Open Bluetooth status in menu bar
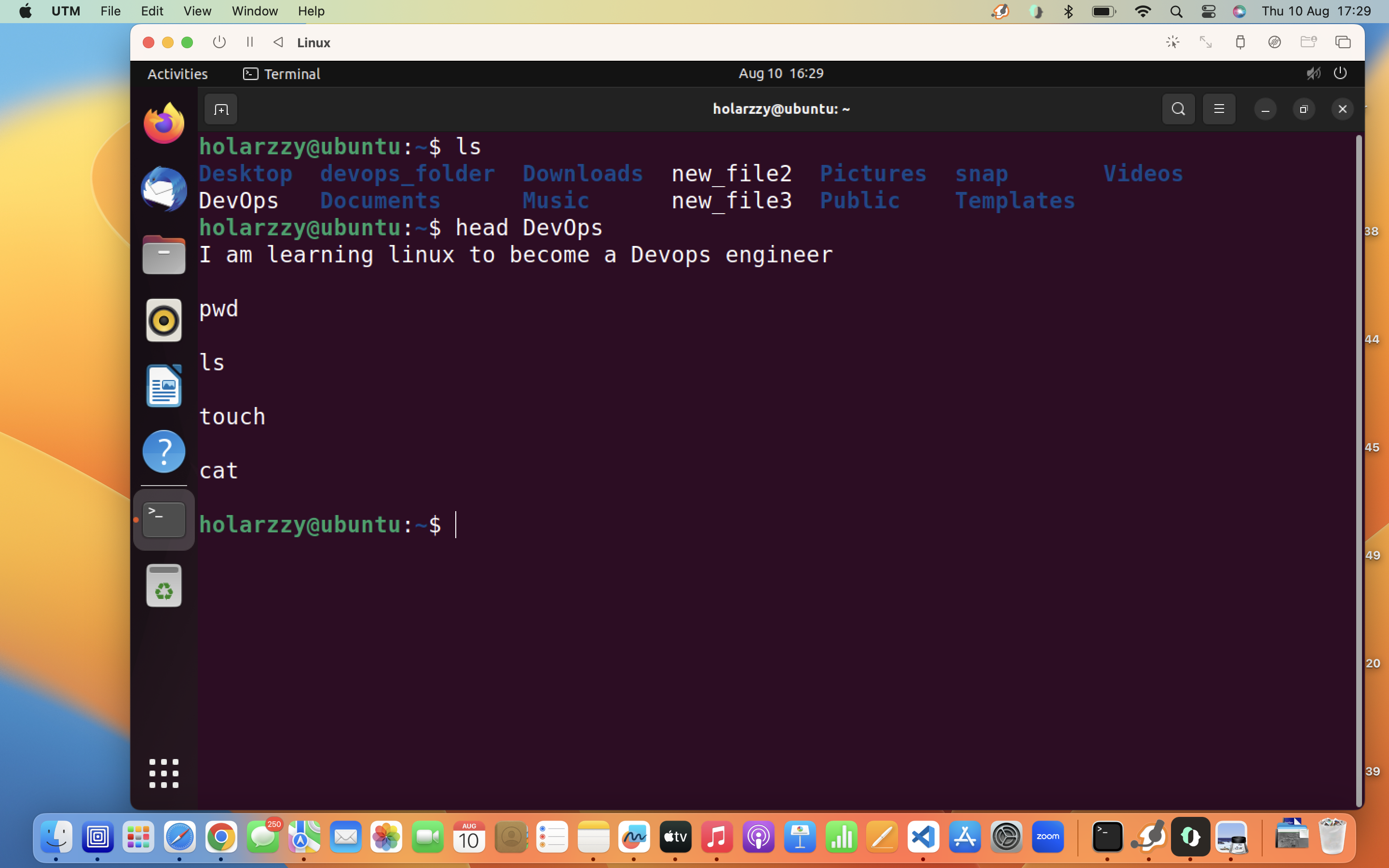This screenshot has height=868, width=1389. click(1068, 11)
